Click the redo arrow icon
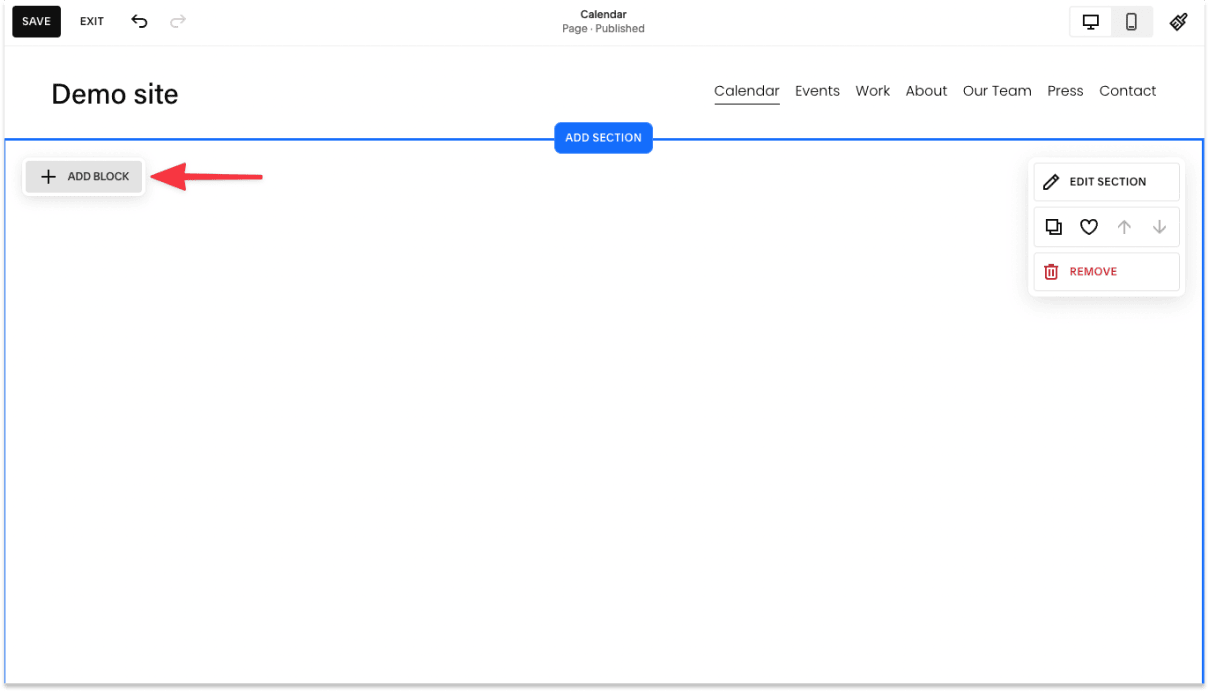 coord(177,20)
